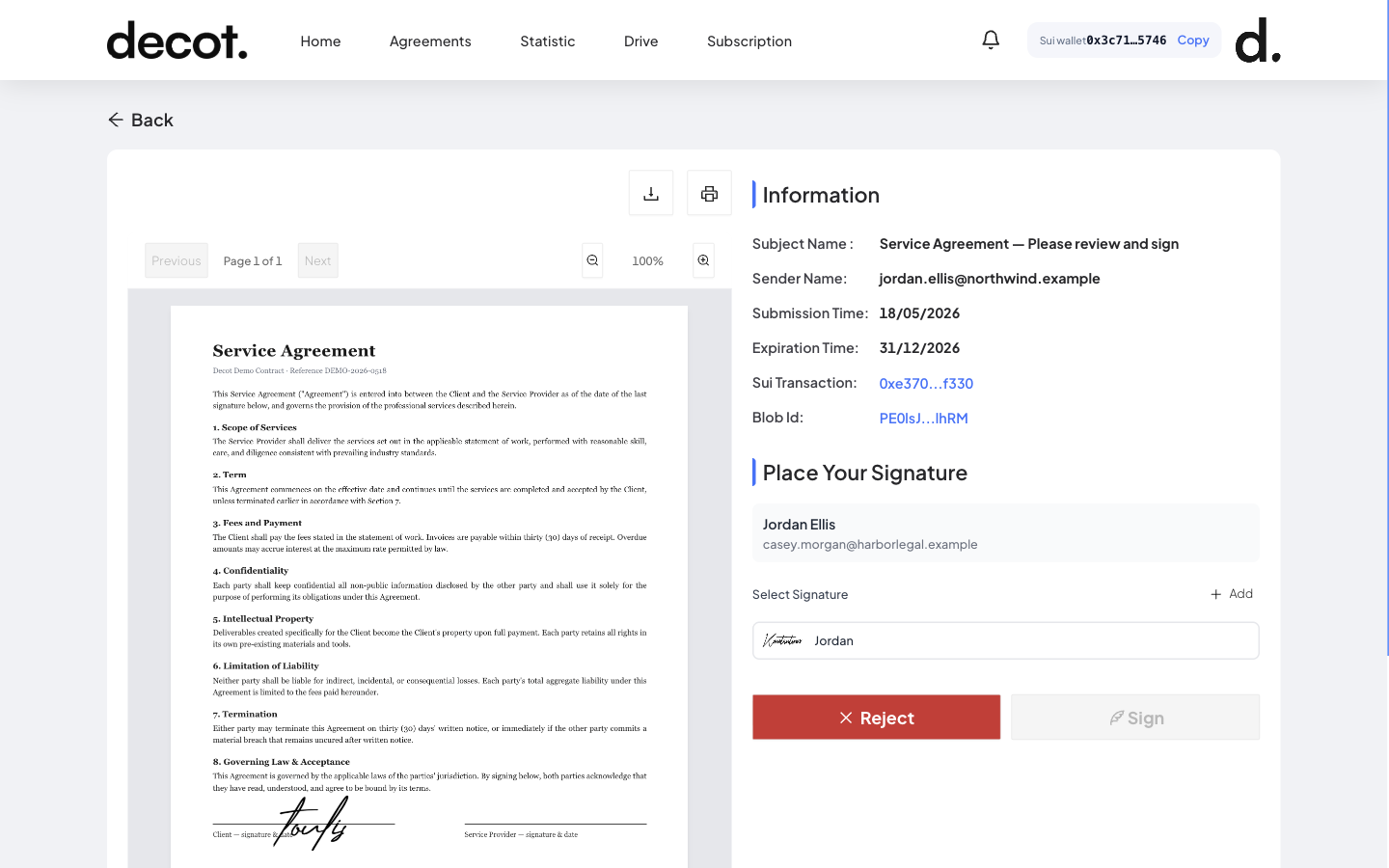Download the agreement document
The height and width of the screenshot is (868, 1389).
point(651,193)
